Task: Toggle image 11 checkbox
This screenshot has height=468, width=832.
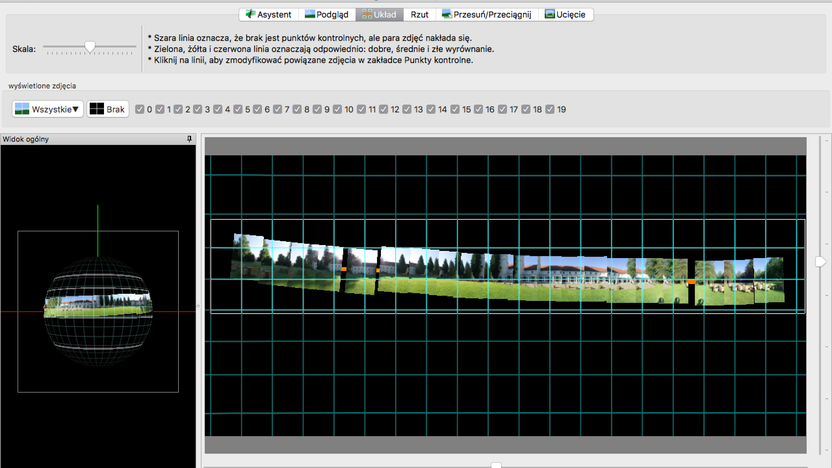Action: click(361, 109)
